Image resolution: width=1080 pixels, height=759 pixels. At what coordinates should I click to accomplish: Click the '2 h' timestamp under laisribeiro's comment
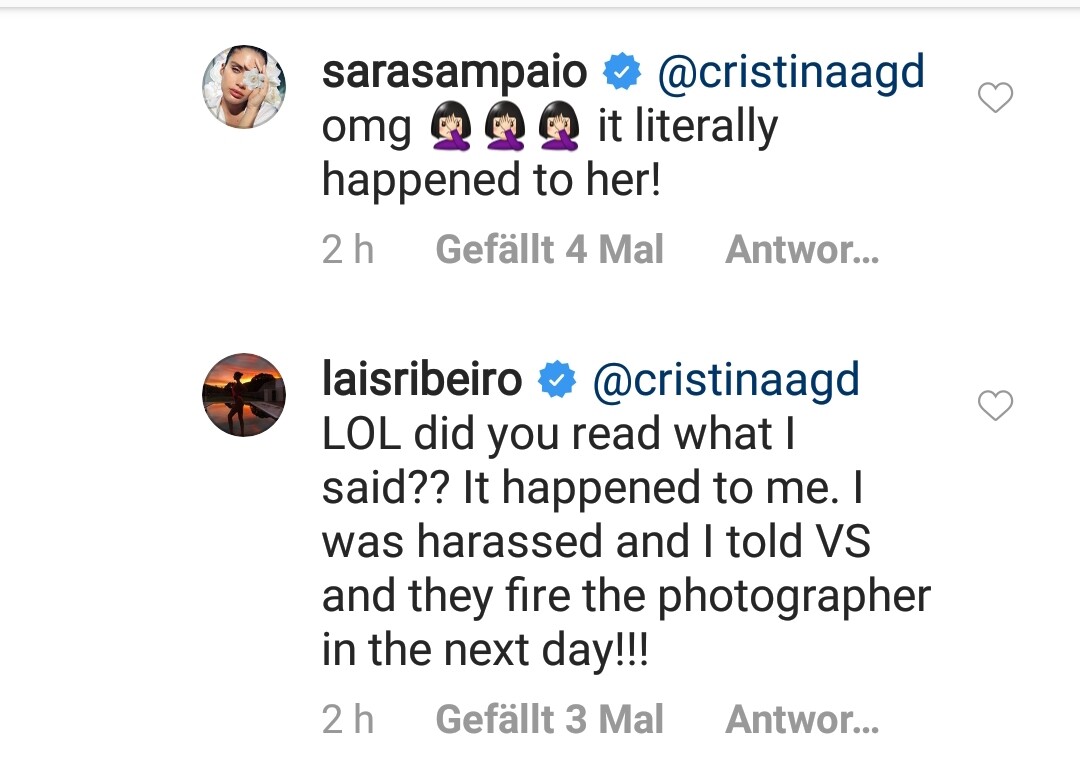click(x=348, y=719)
